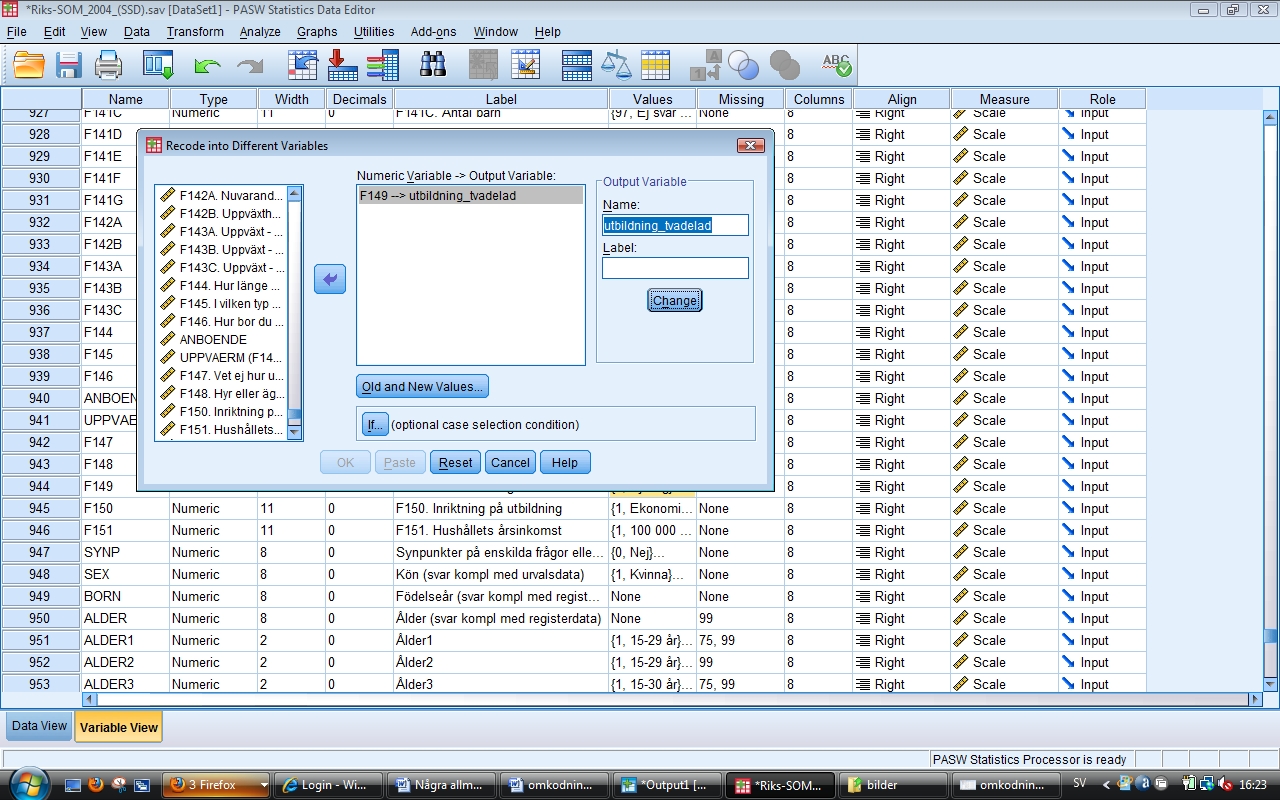Click in the output variable Label field

click(x=675, y=268)
